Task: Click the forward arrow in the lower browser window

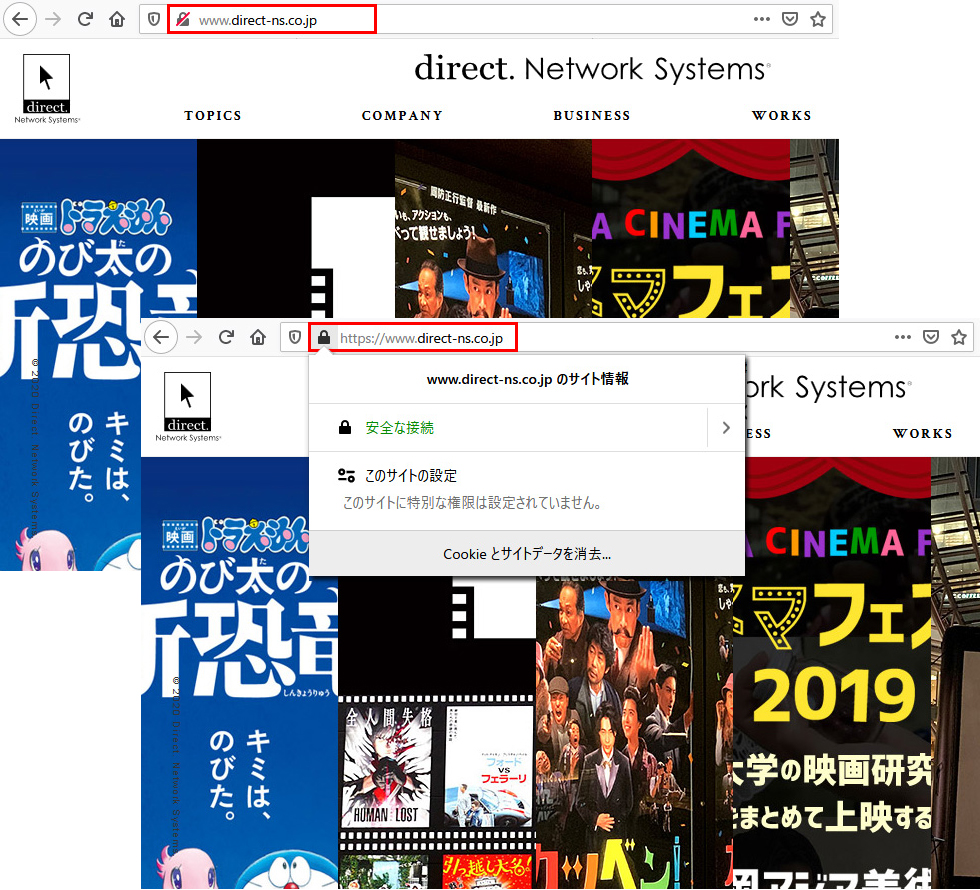Action: click(194, 338)
